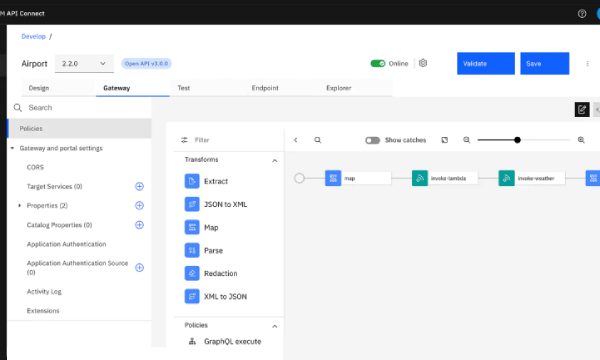
Task: Click the help question mark icon
Action: [582, 13]
